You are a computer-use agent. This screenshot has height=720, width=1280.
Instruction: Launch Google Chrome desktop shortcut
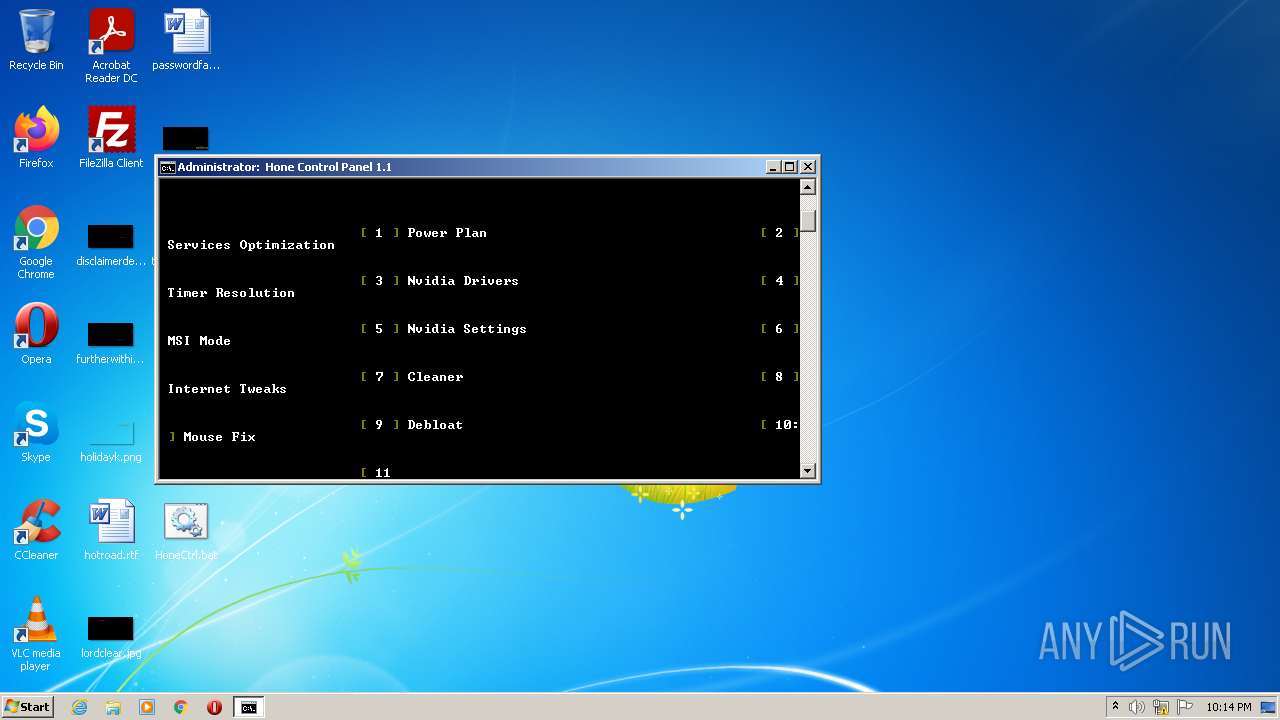coord(36,242)
